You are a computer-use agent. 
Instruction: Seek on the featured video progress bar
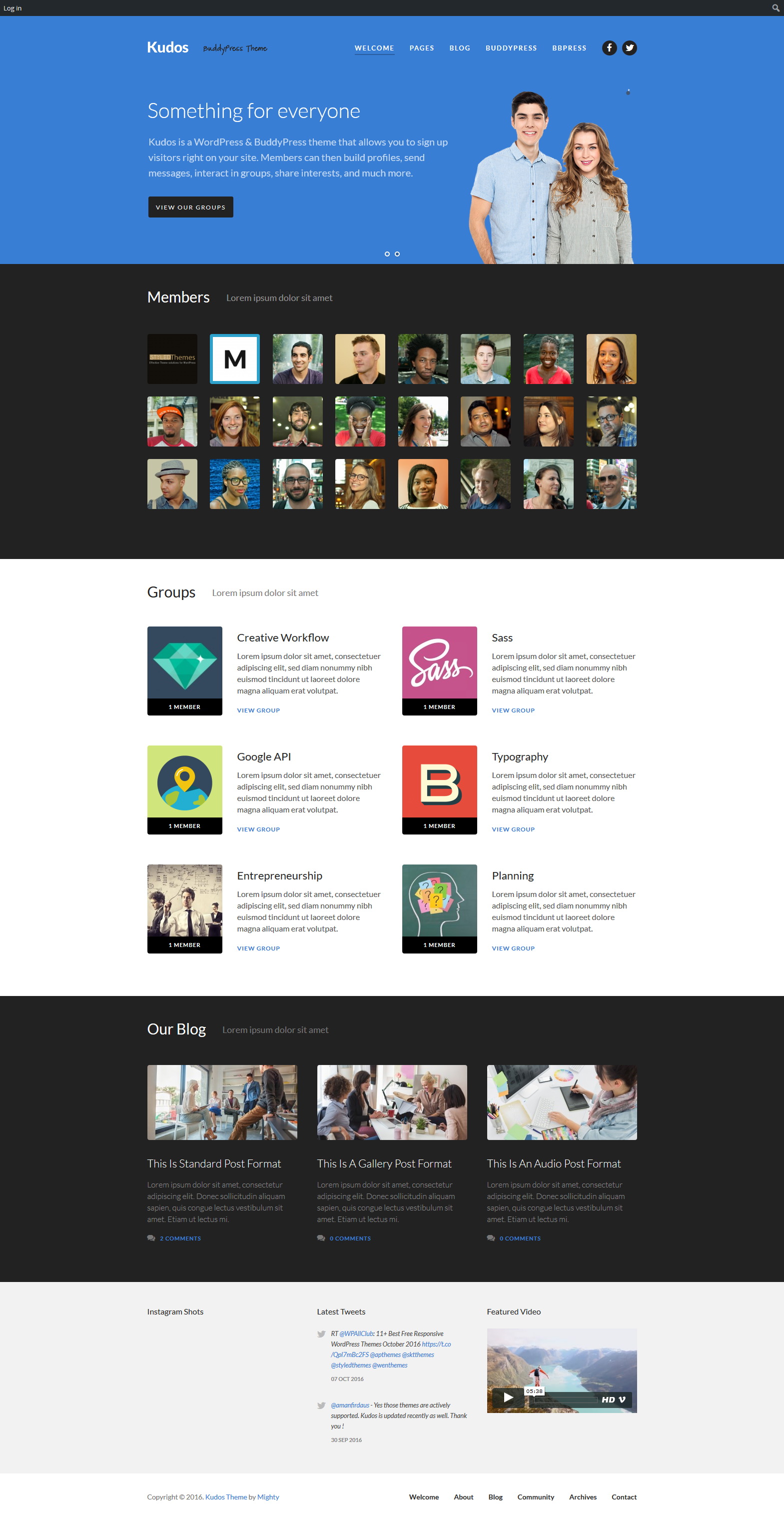tap(565, 1399)
